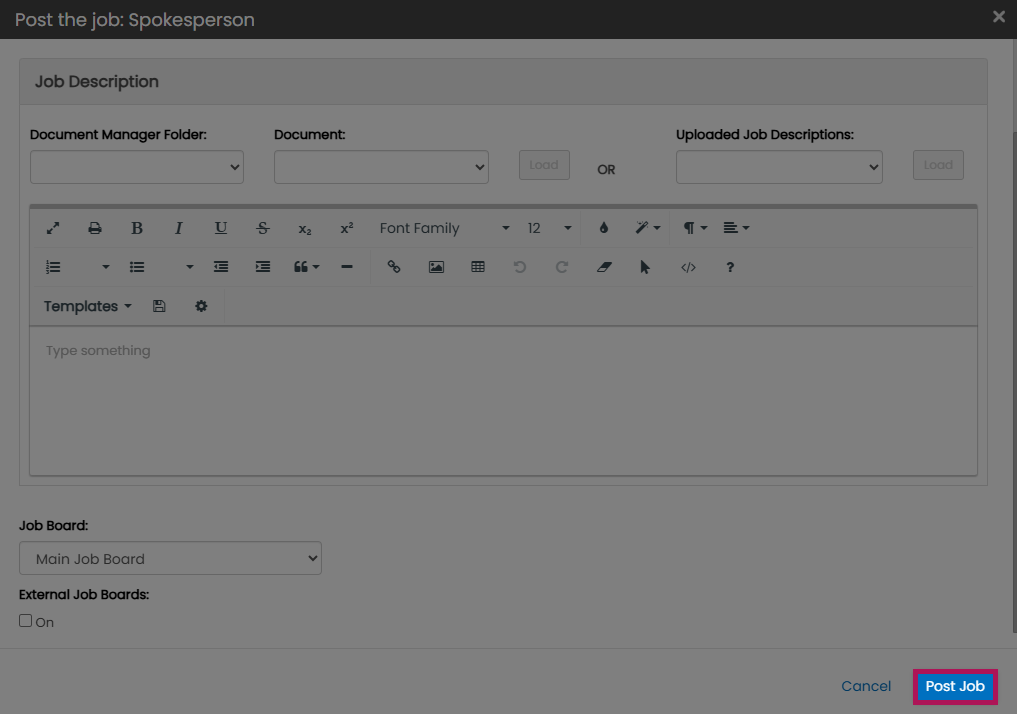Click the Print icon in editor toolbar
The width and height of the screenshot is (1017, 714).
(x=95, y=228)
